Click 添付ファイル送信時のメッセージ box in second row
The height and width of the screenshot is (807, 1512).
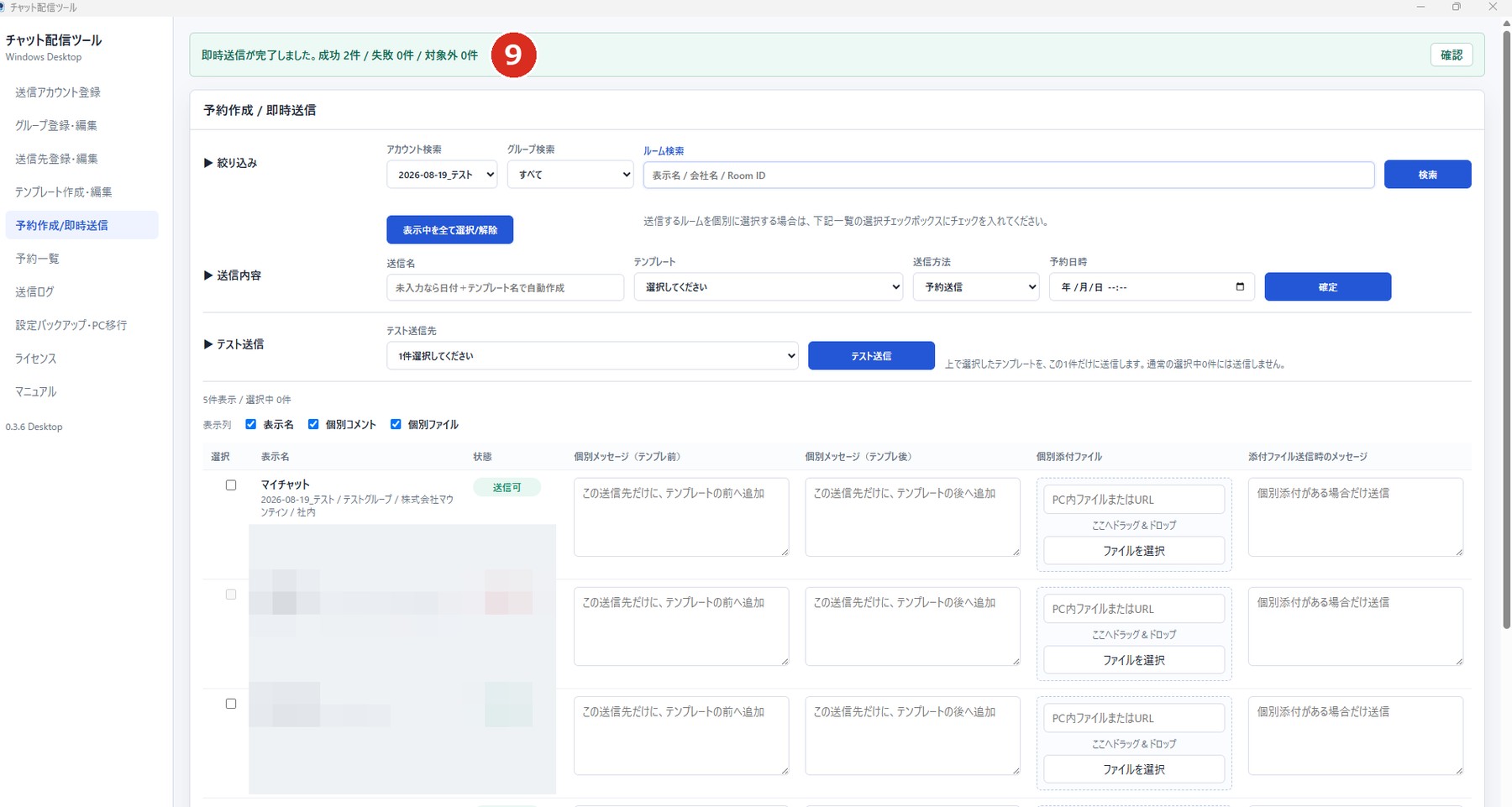(1356, 626)
